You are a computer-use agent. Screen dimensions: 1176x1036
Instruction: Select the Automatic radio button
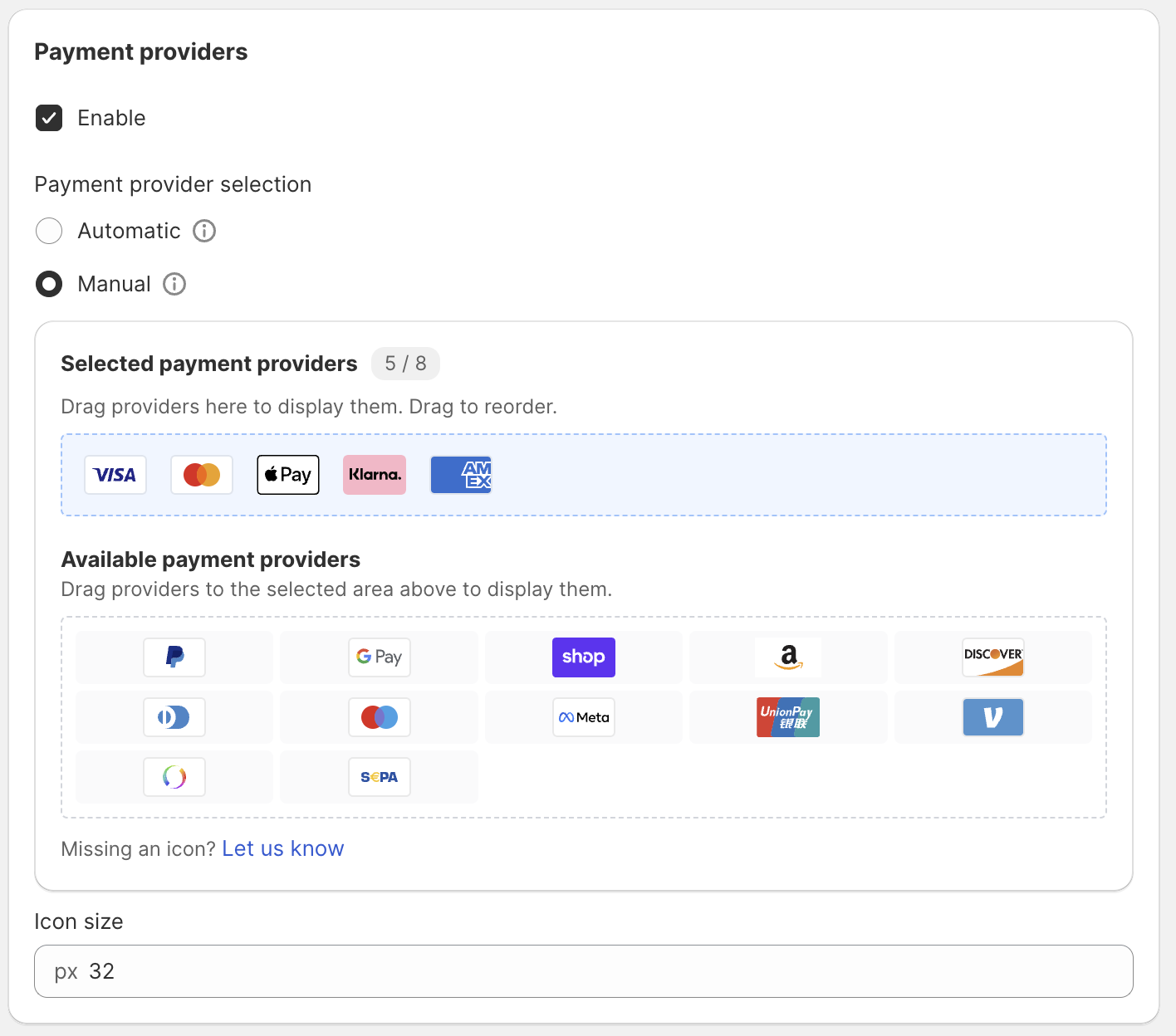click(x=49, y=231)
